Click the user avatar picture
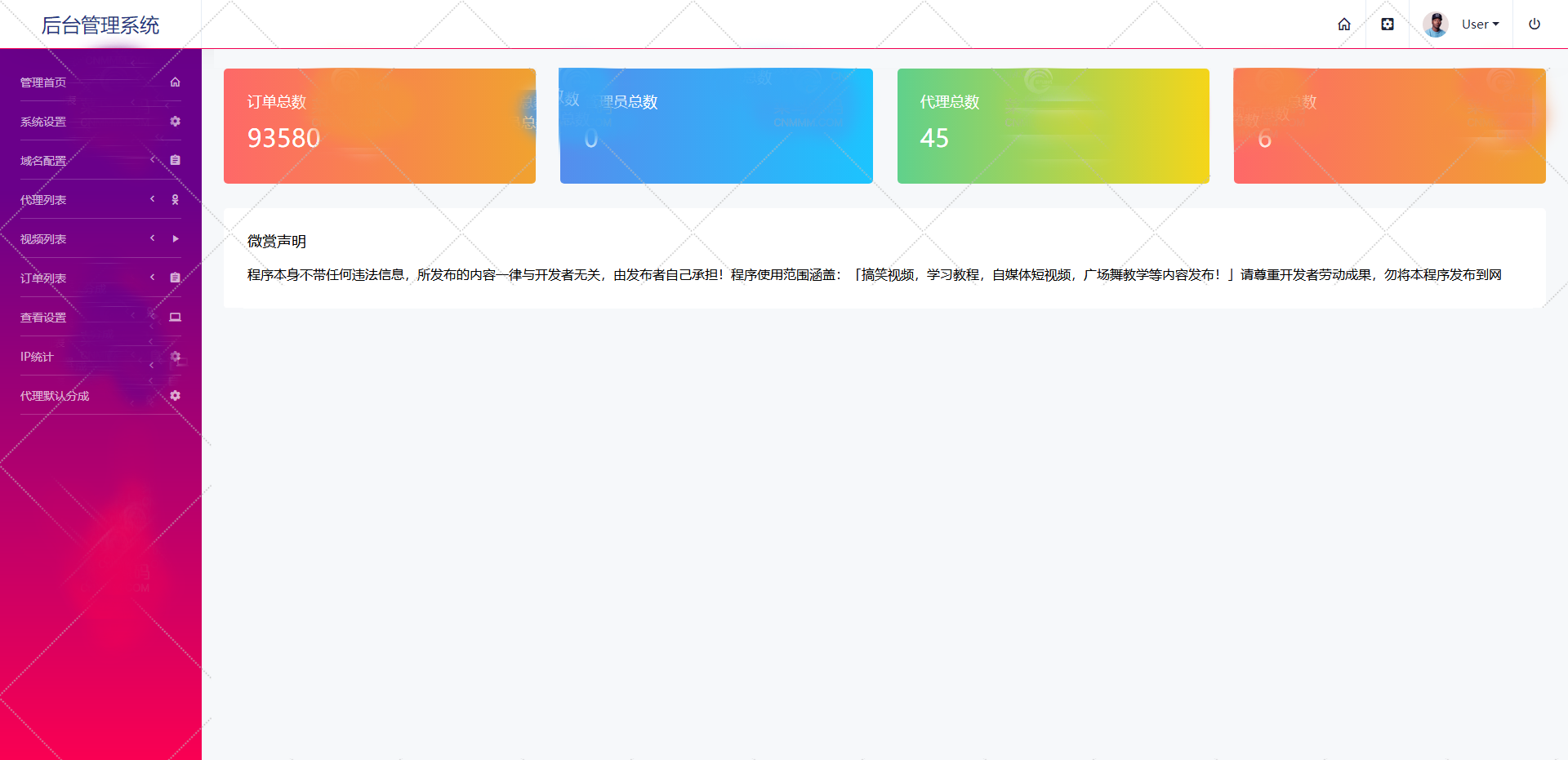The height and width of the screenshot is (760, 1568). (x=1435, y=24)
